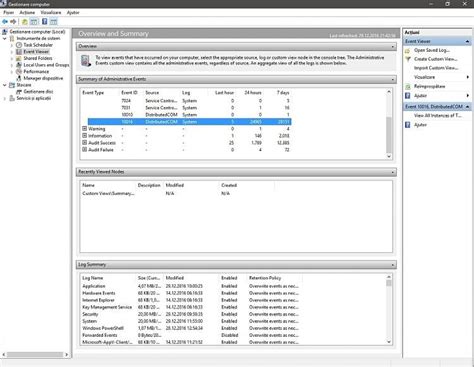
Task: Collapse the Log Summary section
Action: pos(393,265)
